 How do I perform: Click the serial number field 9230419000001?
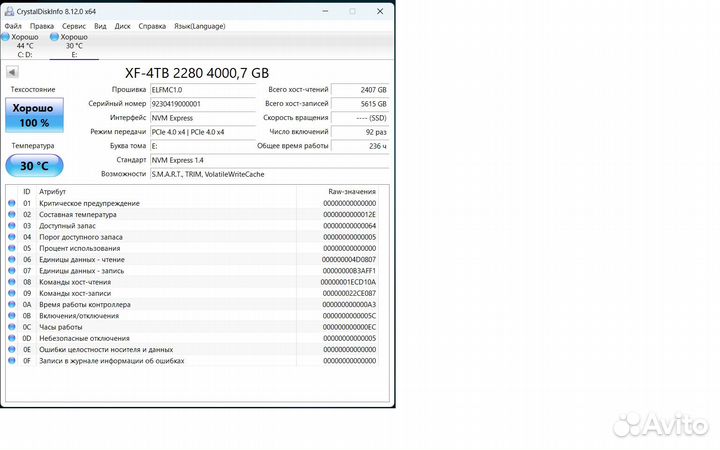[x=203, y=104]
